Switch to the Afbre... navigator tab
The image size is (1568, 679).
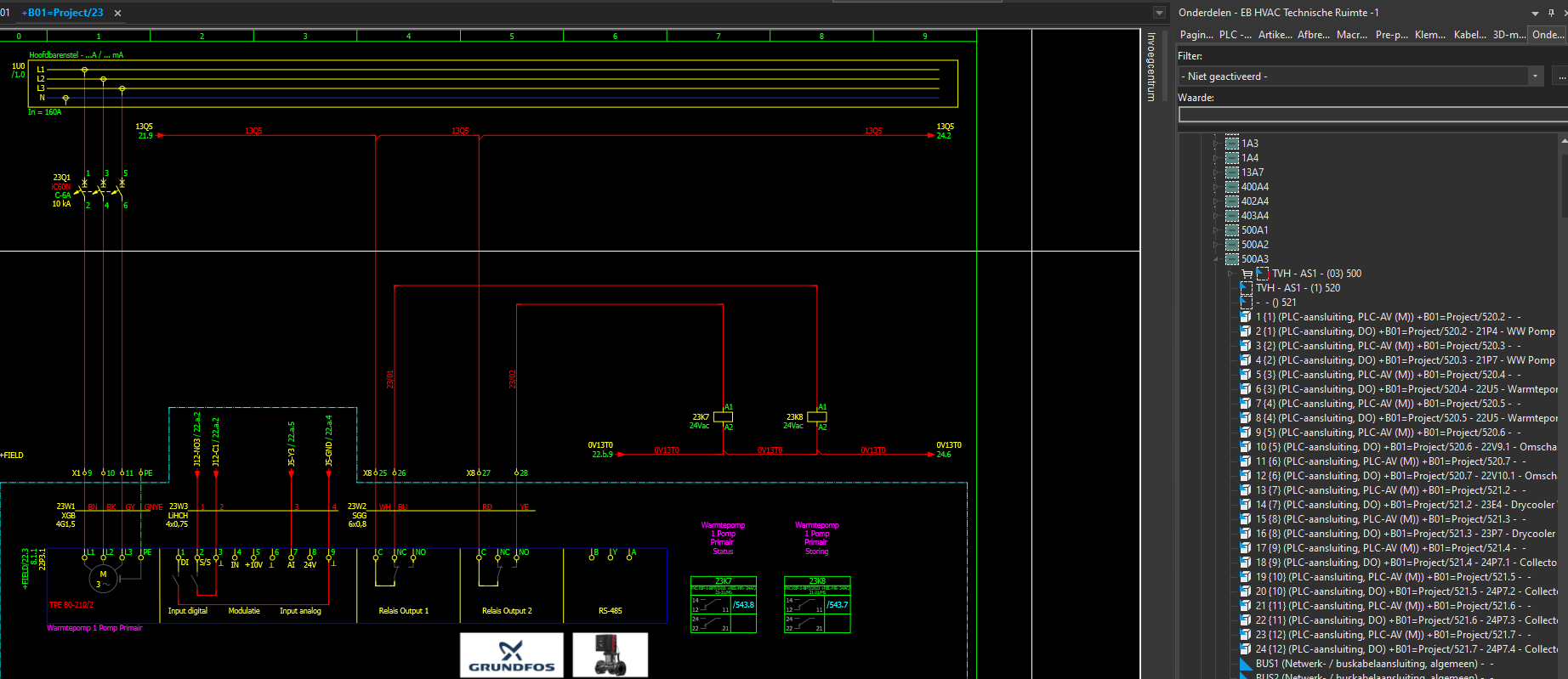tap(1314, 35)
